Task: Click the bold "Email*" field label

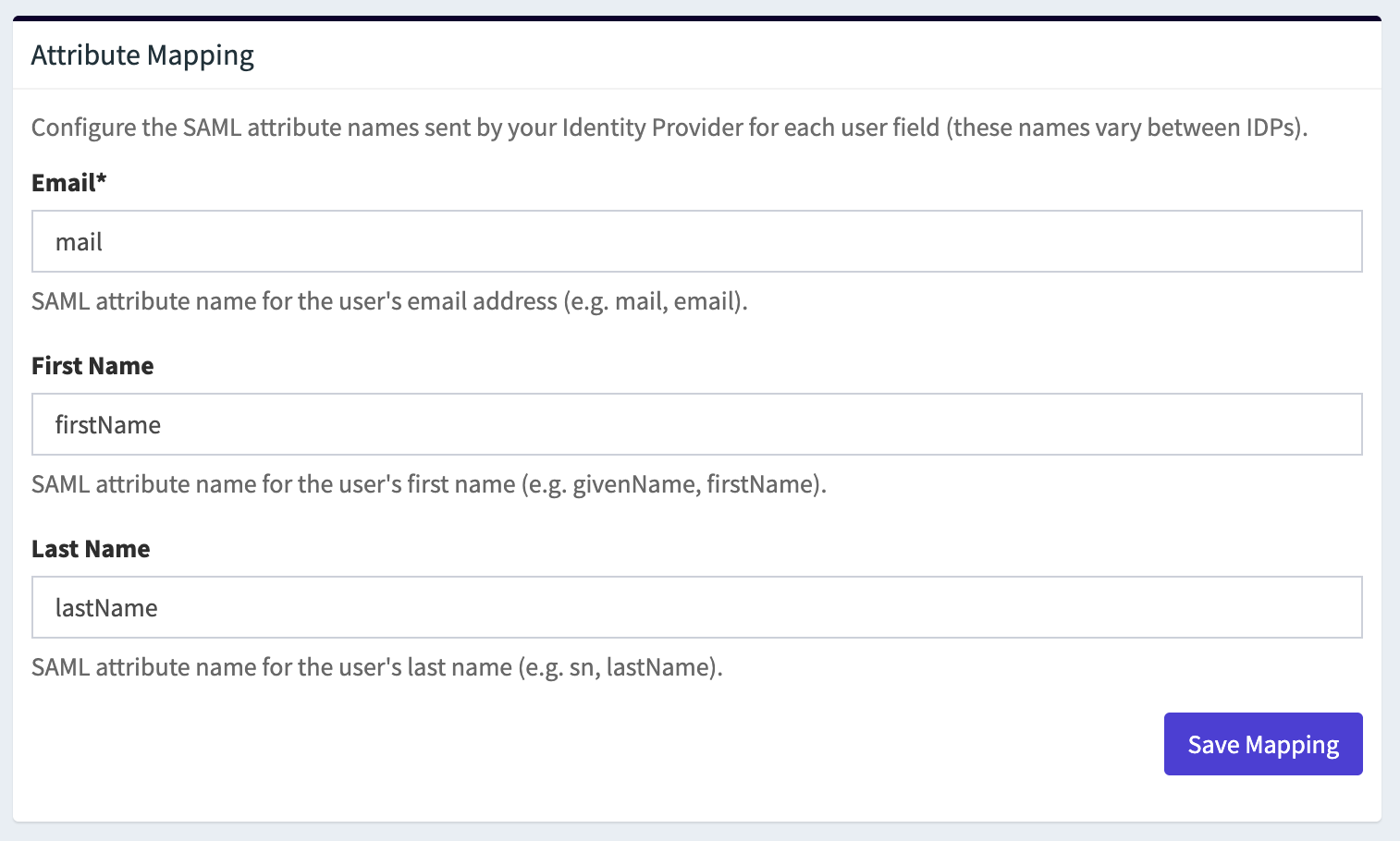Action: 64,183
